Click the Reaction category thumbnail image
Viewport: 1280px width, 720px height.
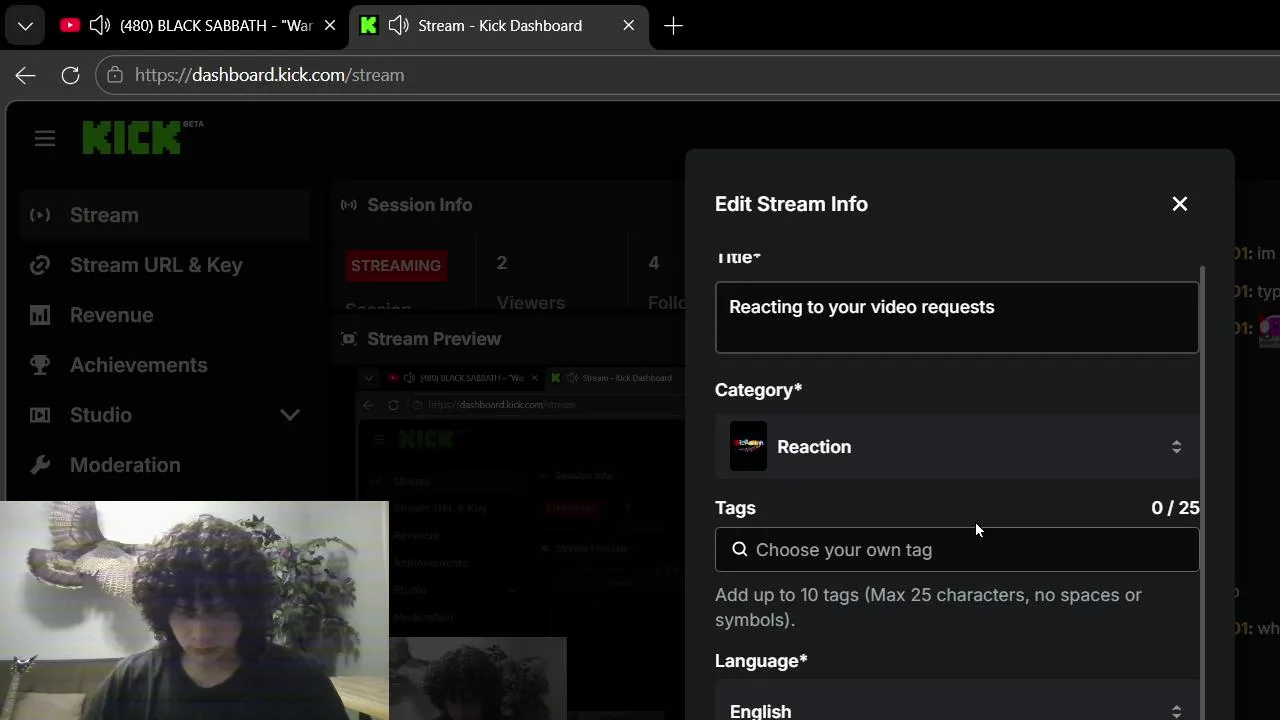click(x=748, y=446)
